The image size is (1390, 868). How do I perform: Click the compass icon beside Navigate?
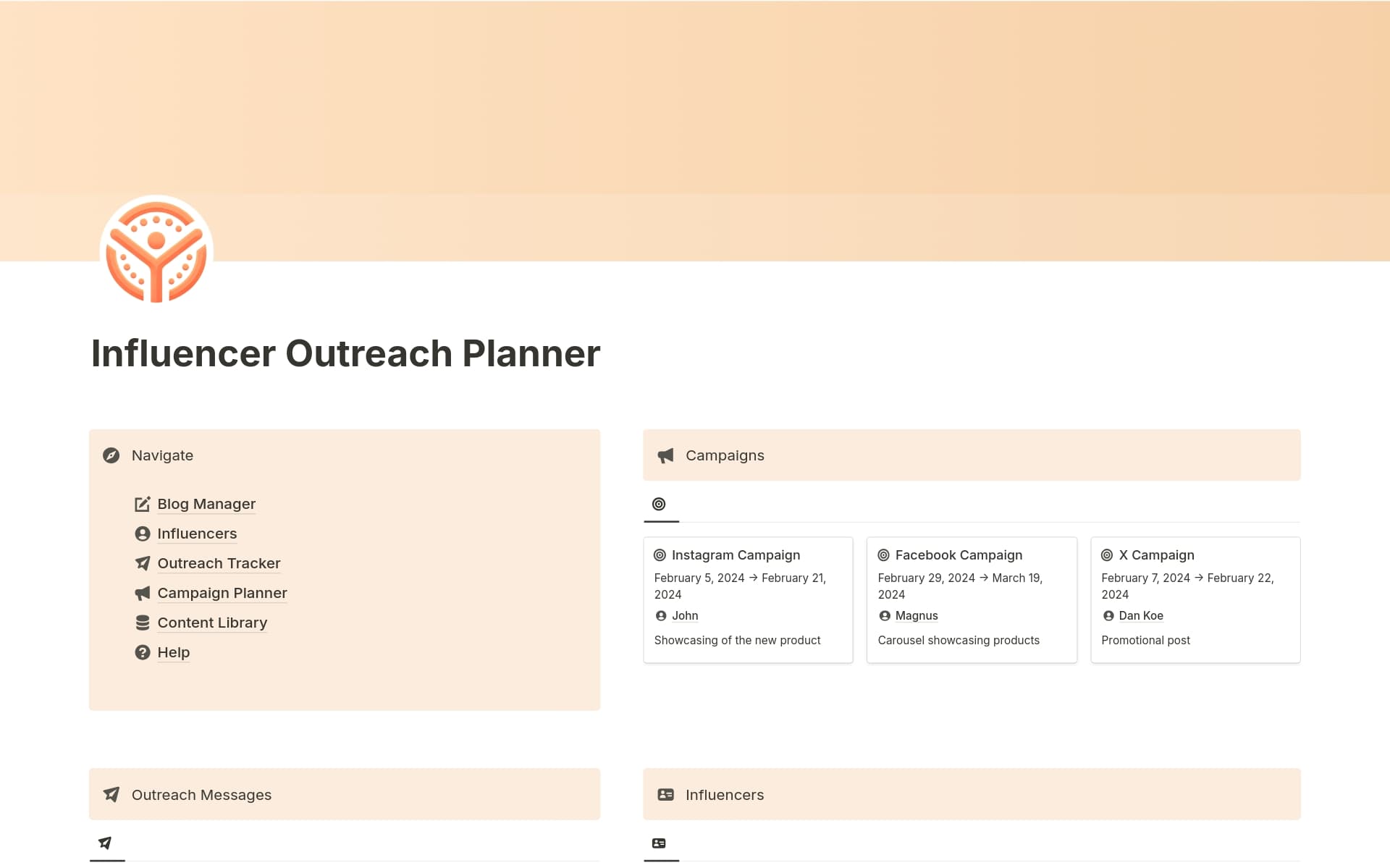pyautogui.click(x=111, y=455)
